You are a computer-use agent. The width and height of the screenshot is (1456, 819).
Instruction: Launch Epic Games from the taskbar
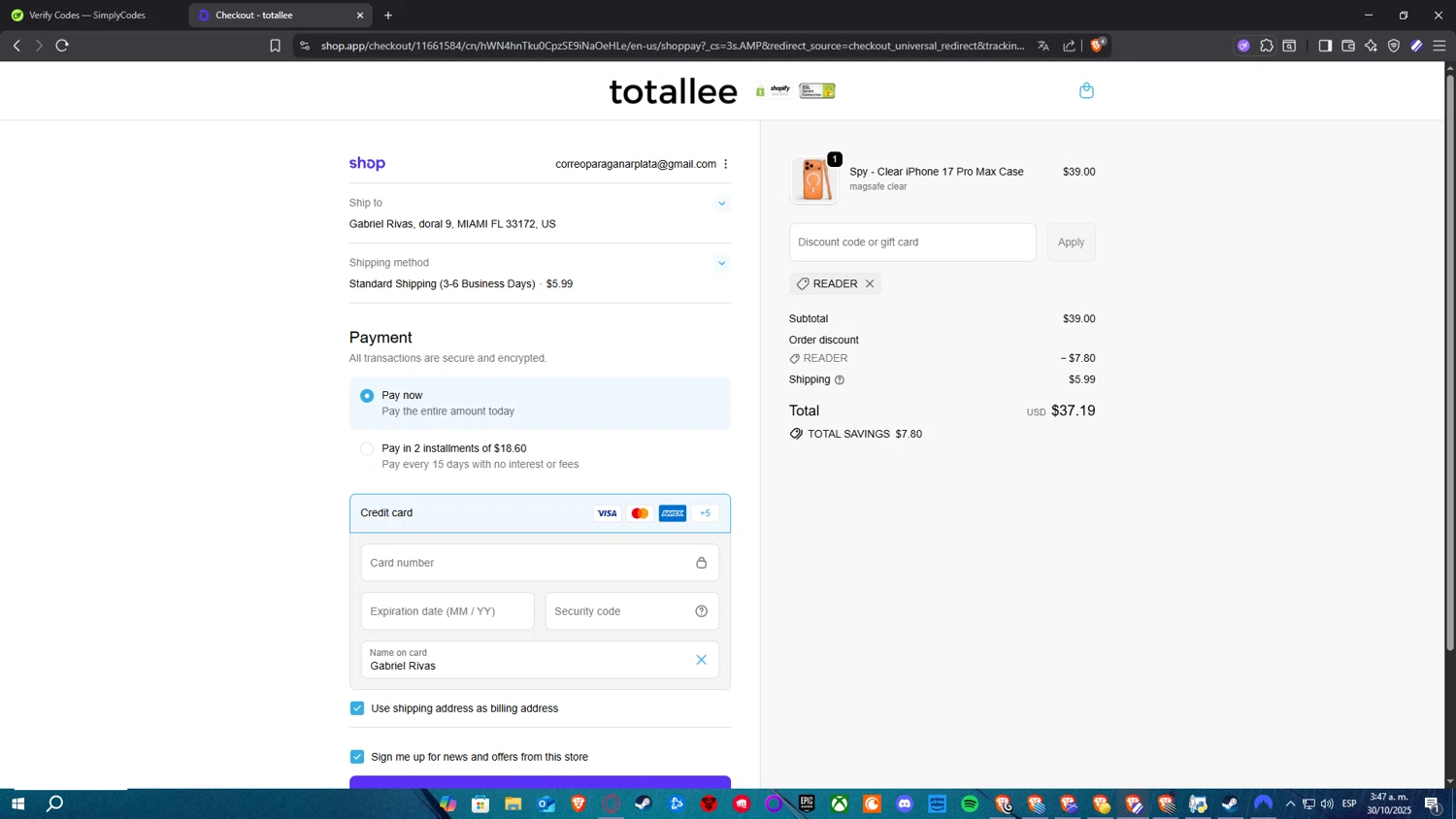point(807,803)
